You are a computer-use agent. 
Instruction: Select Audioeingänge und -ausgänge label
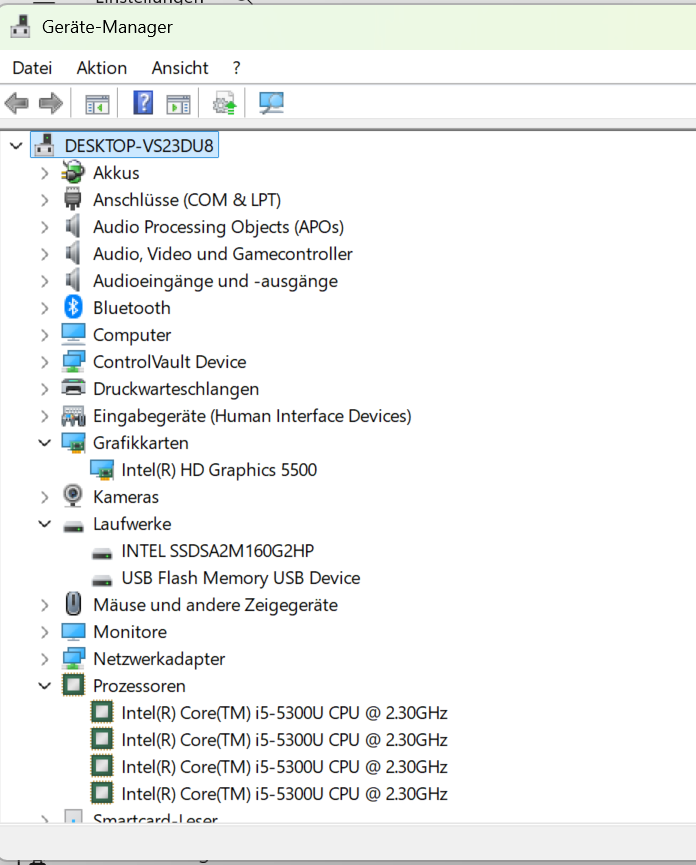tap(216, 281)
